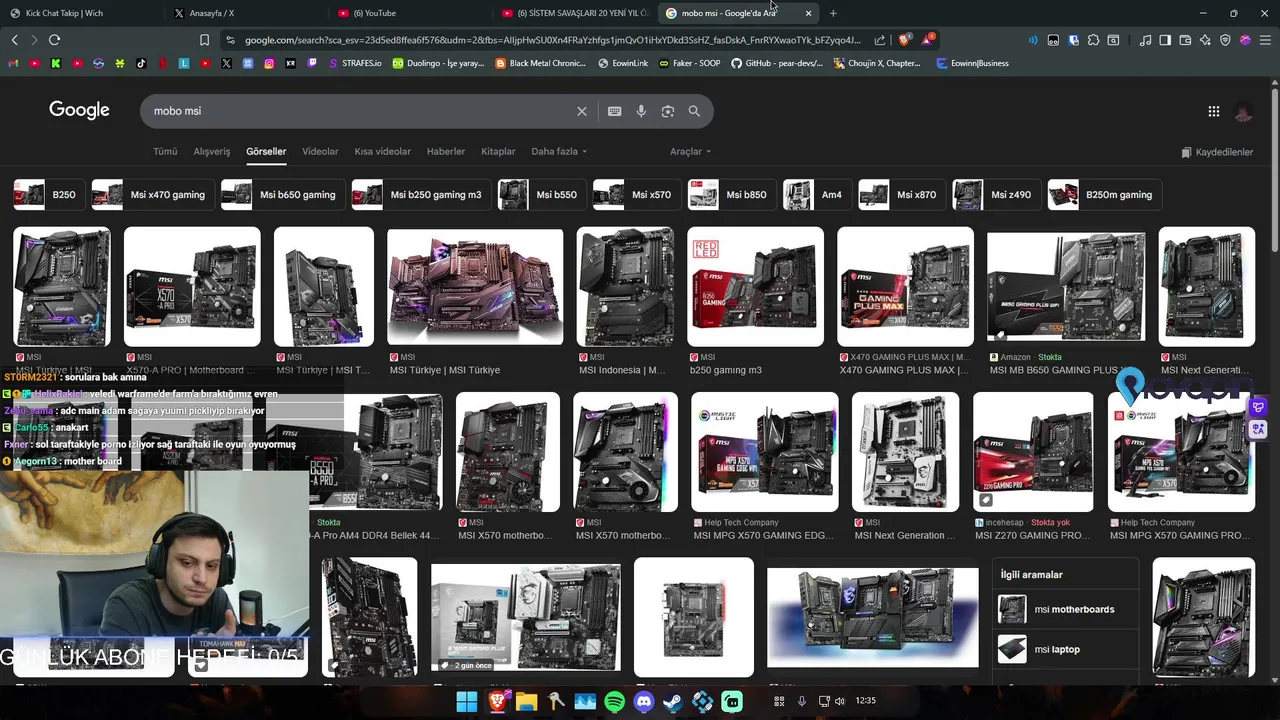
Task: Switch to the Tümü results tab
Action: click(165, 152)
